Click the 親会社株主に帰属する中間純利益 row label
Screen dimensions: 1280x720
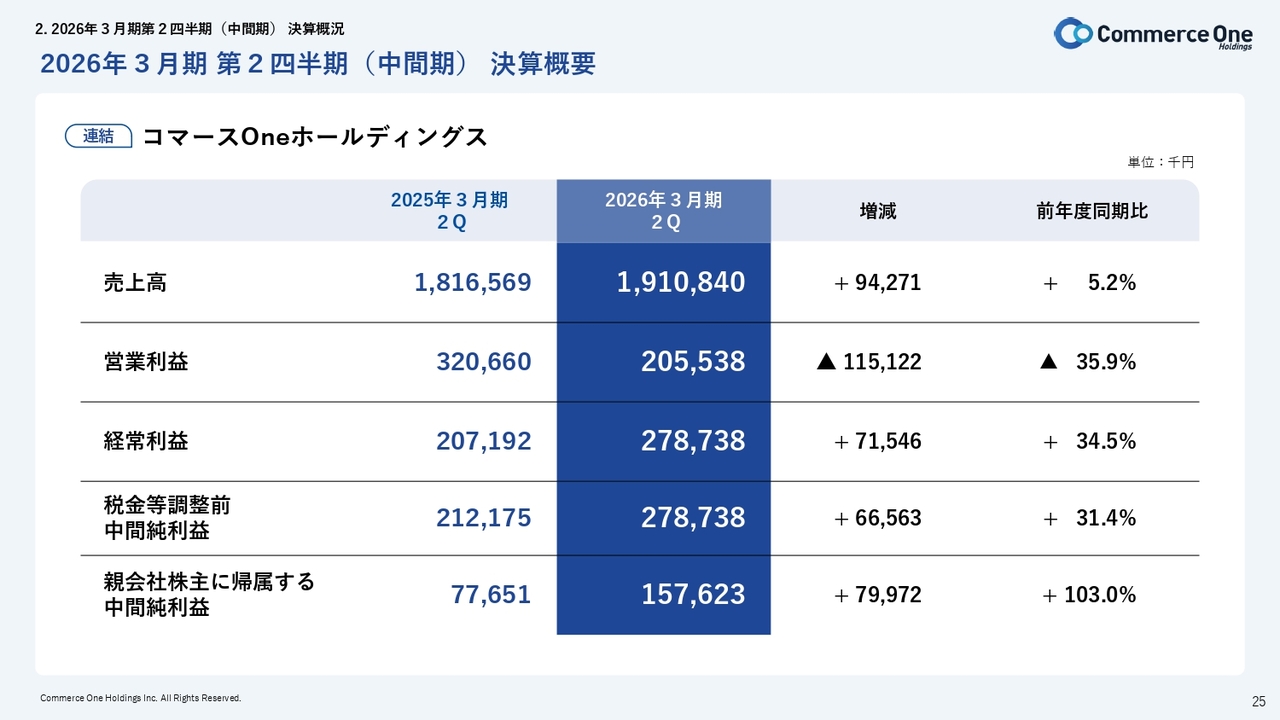click(x=208, y=594)
